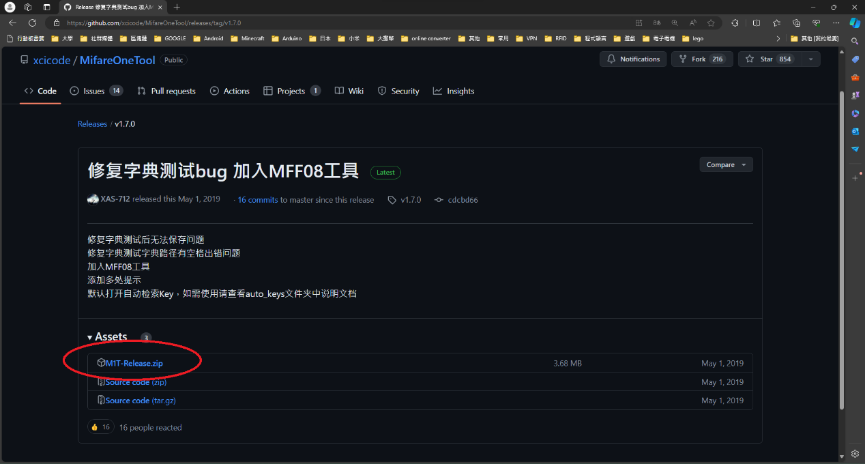The image size is (865, 464).
Task: Download Source code (zip)
Action: [x=136, y=382]
